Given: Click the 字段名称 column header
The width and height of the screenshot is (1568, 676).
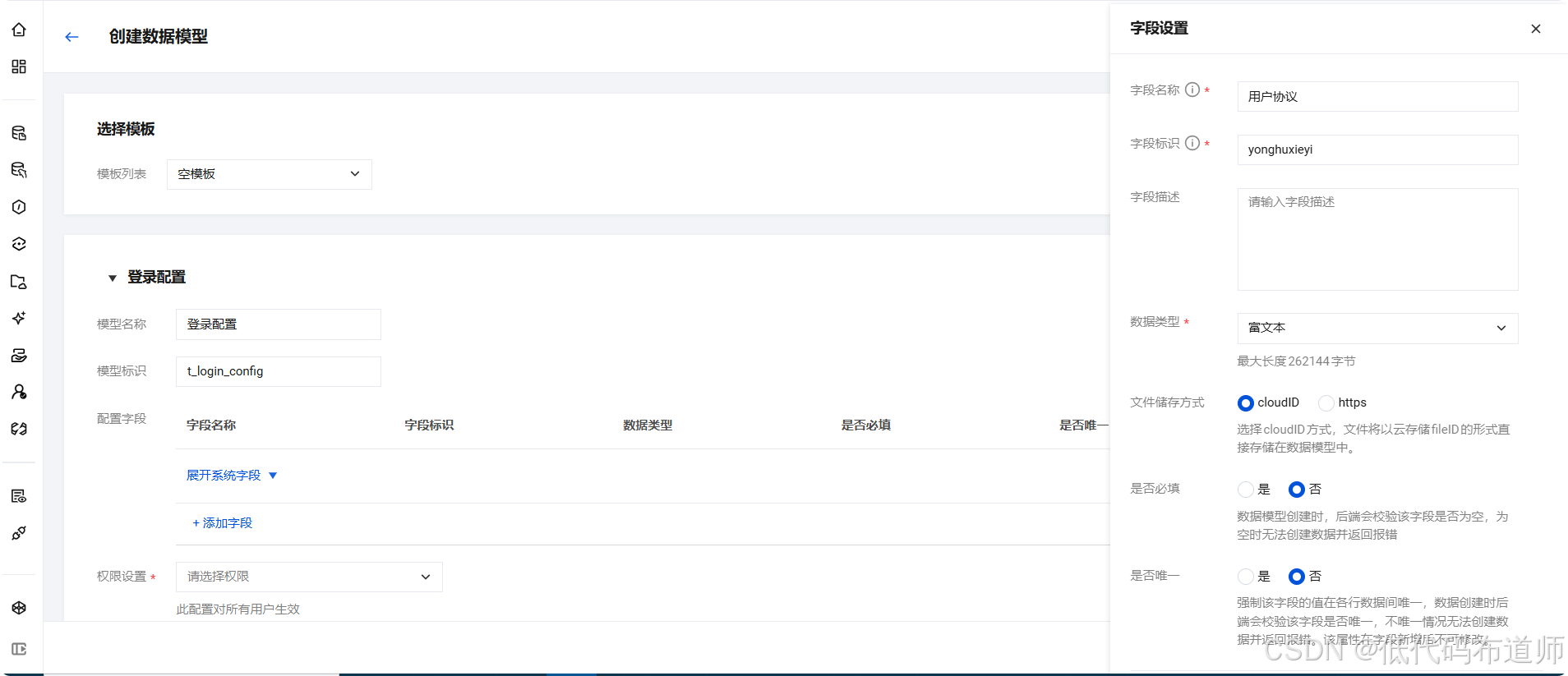Looking at the screenshot, I should pos(211,425).
